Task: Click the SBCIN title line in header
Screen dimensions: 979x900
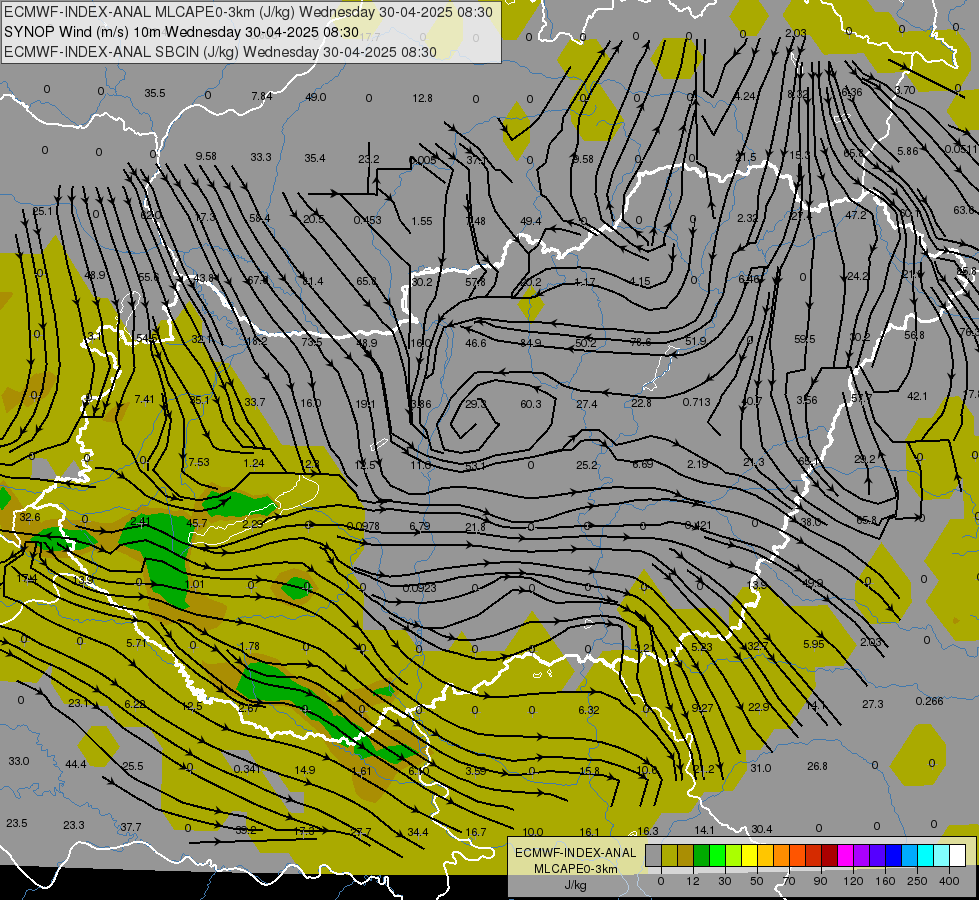Action: [220, 52]
